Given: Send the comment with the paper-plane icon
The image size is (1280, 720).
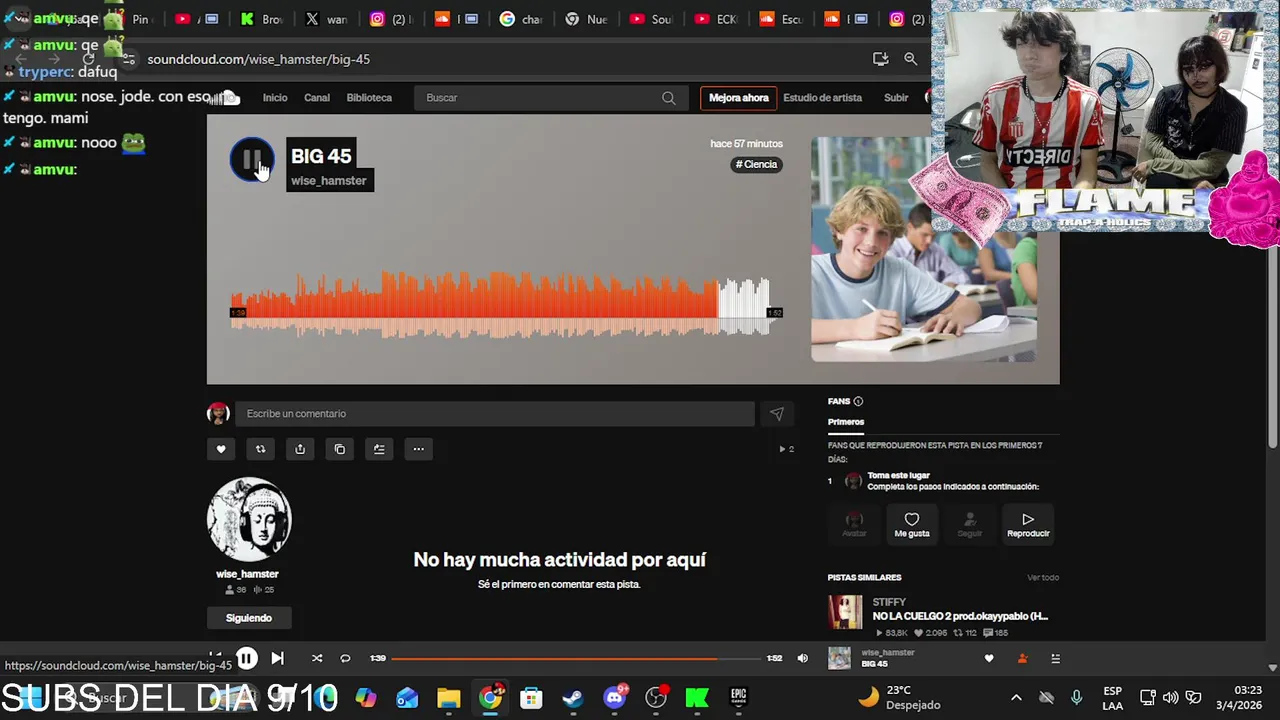Looking at the screenshot, I should click(x=777, y=414).
